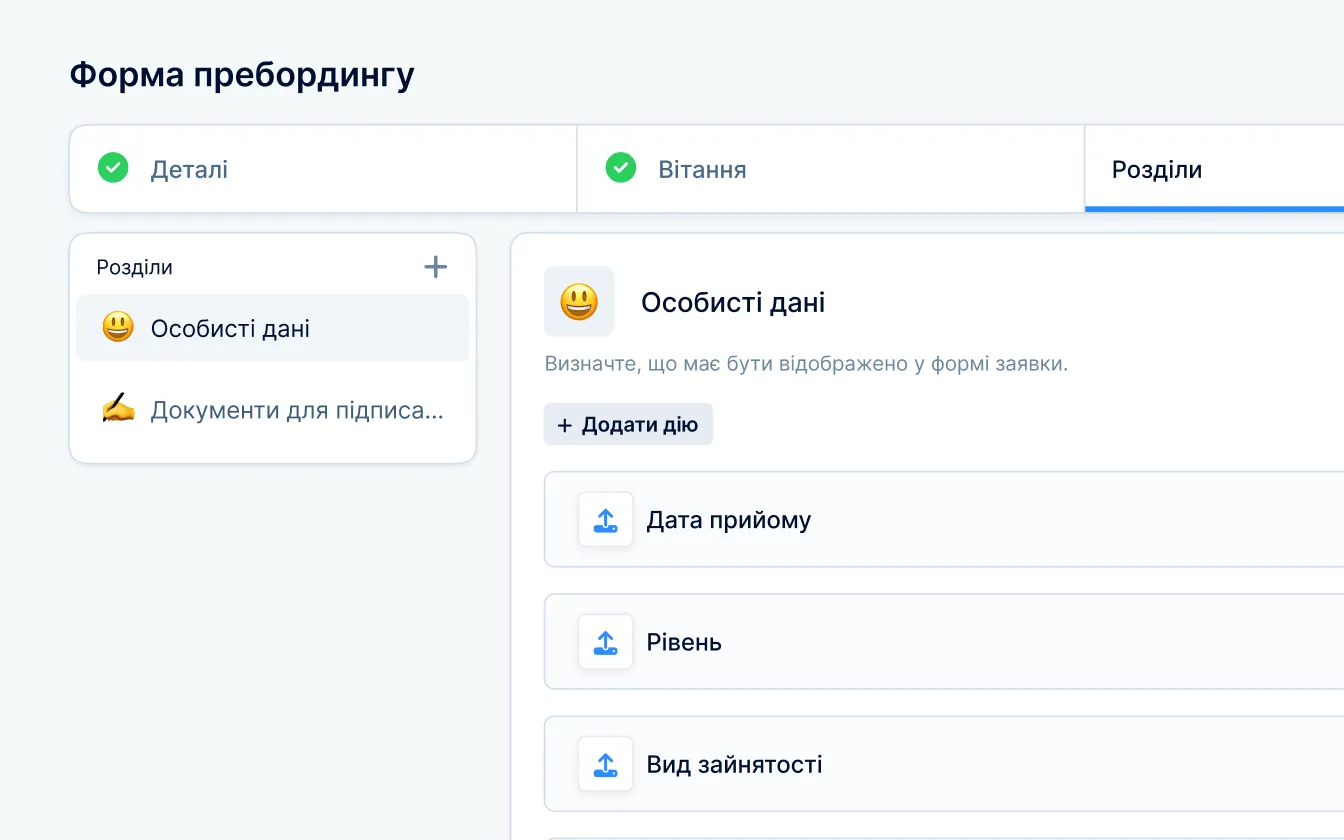
Task: Click the green checkmark on Вітання step
Action: [621, 168]
